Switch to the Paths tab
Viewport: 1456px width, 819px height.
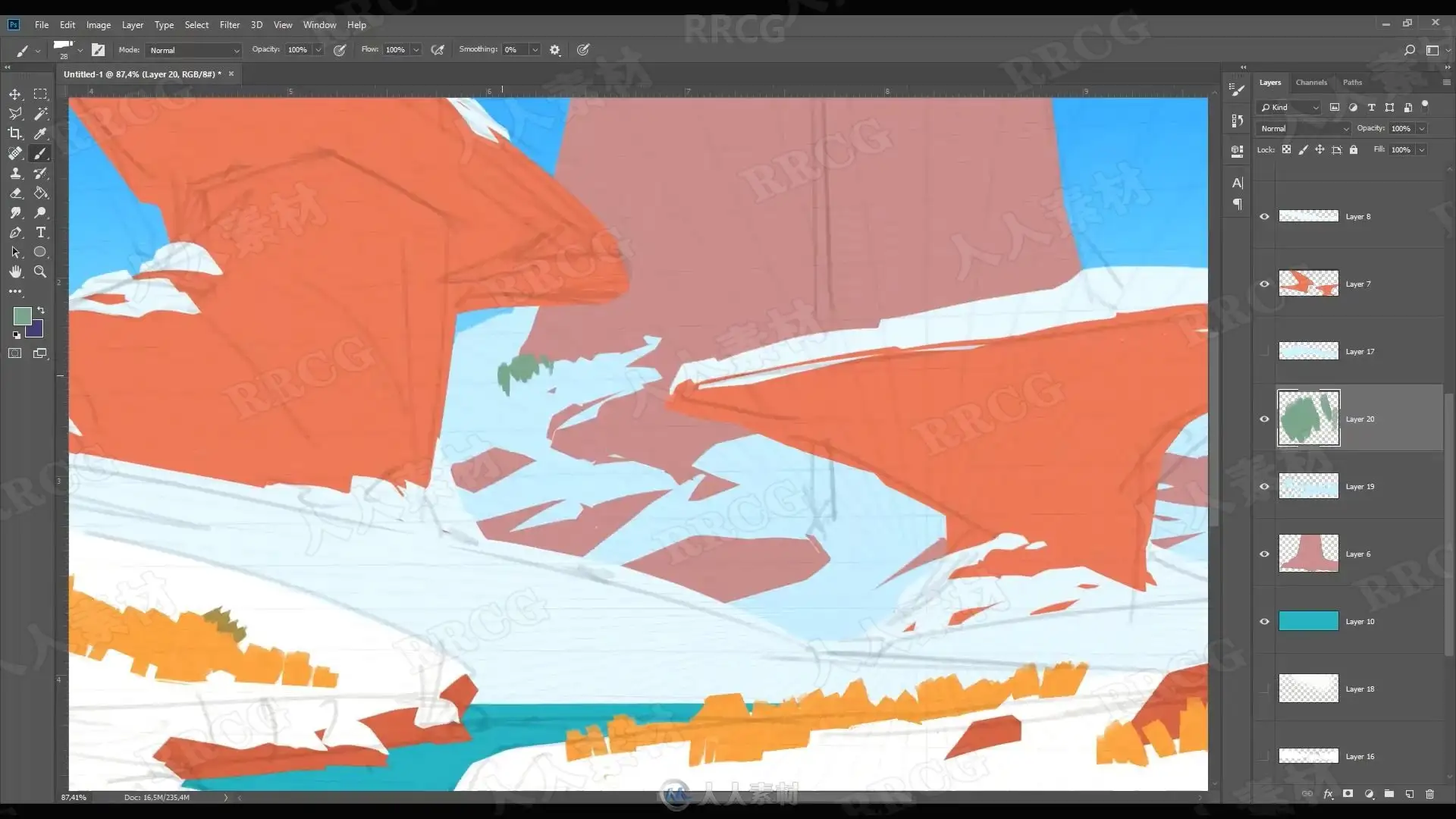(1352, 83)
